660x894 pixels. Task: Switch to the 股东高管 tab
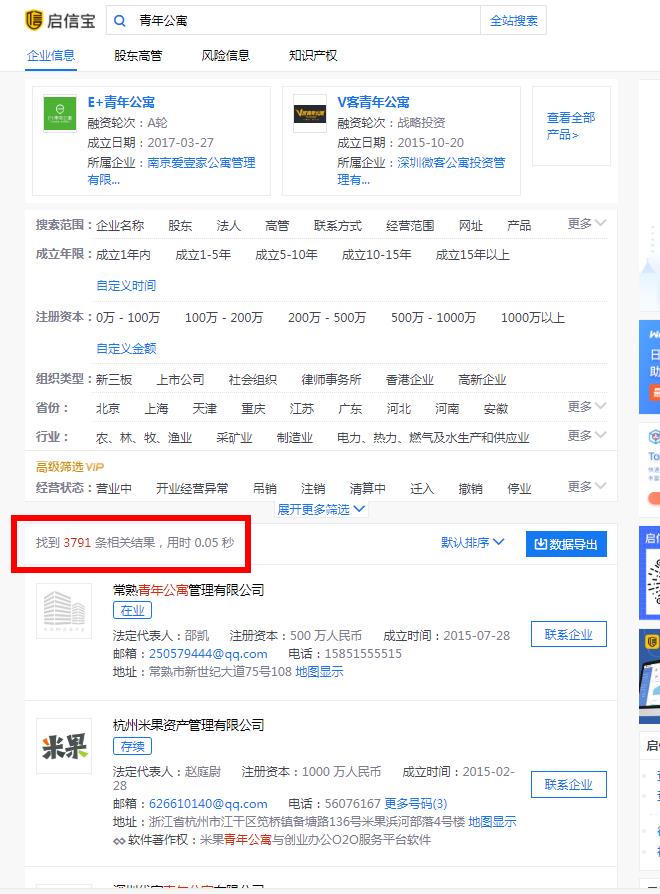pos(138,55)
